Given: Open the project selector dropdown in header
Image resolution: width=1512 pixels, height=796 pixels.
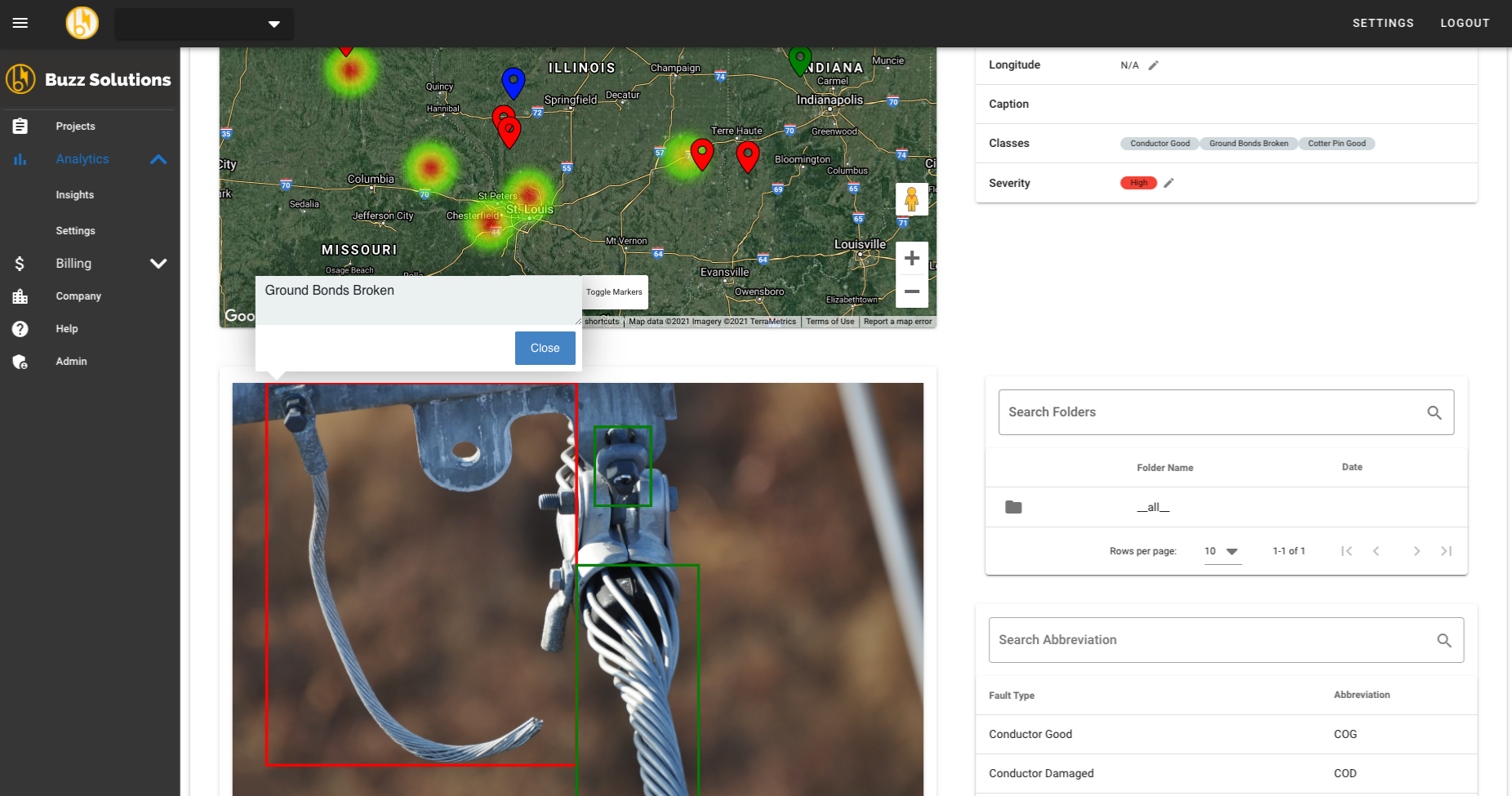Looking at the screenshot, I should [204, 24].
